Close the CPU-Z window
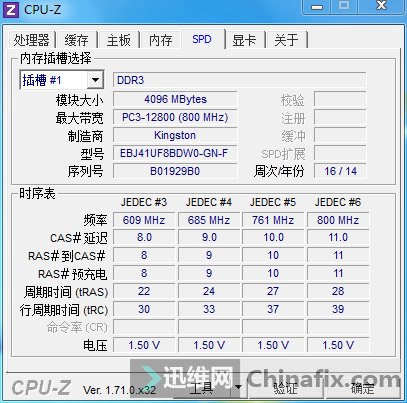The width and height of the screenshot is (407, 403). click(381, 6)
